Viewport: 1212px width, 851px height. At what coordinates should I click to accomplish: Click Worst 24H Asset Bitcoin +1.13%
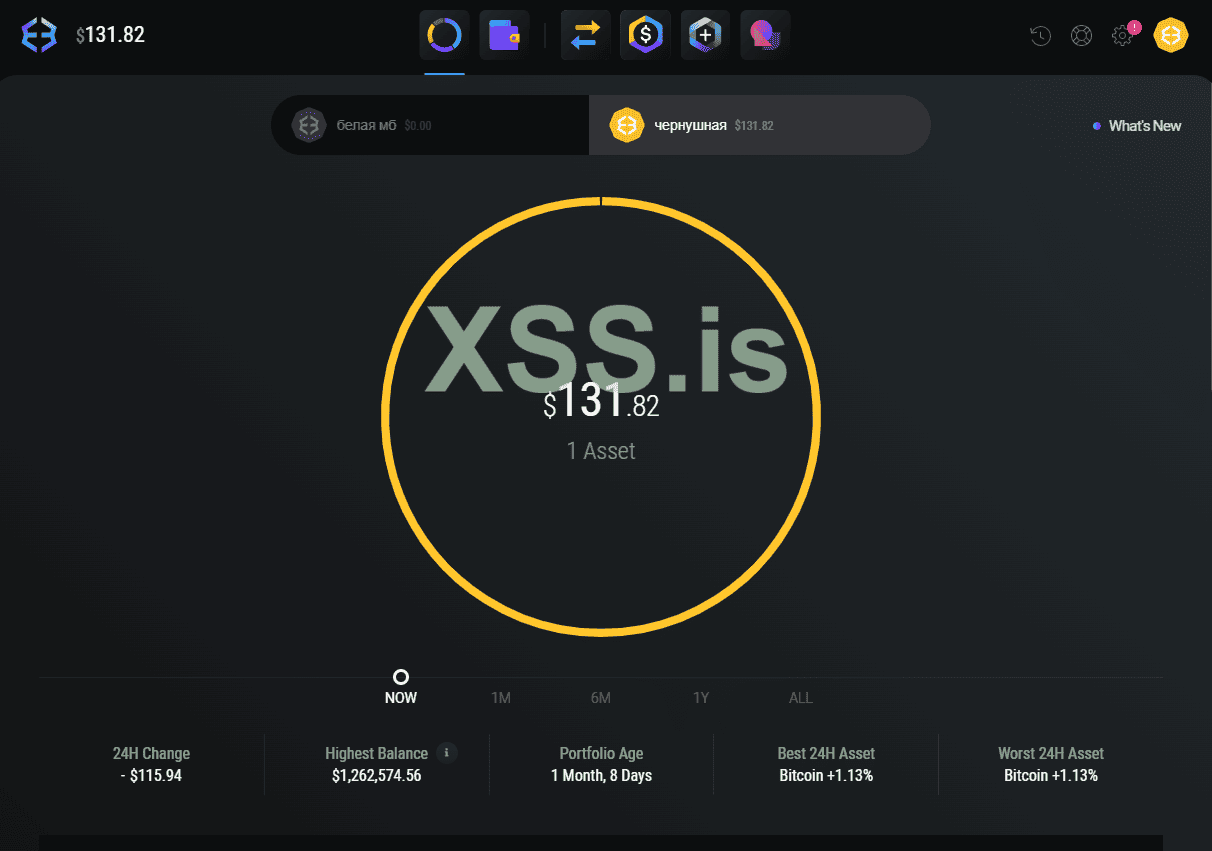pyautogui.click(x=1051, y=775)
